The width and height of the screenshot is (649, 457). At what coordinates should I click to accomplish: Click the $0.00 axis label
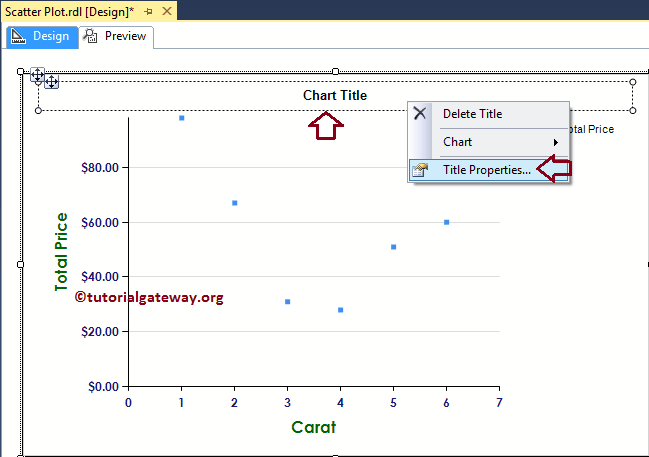pos(103,387)
